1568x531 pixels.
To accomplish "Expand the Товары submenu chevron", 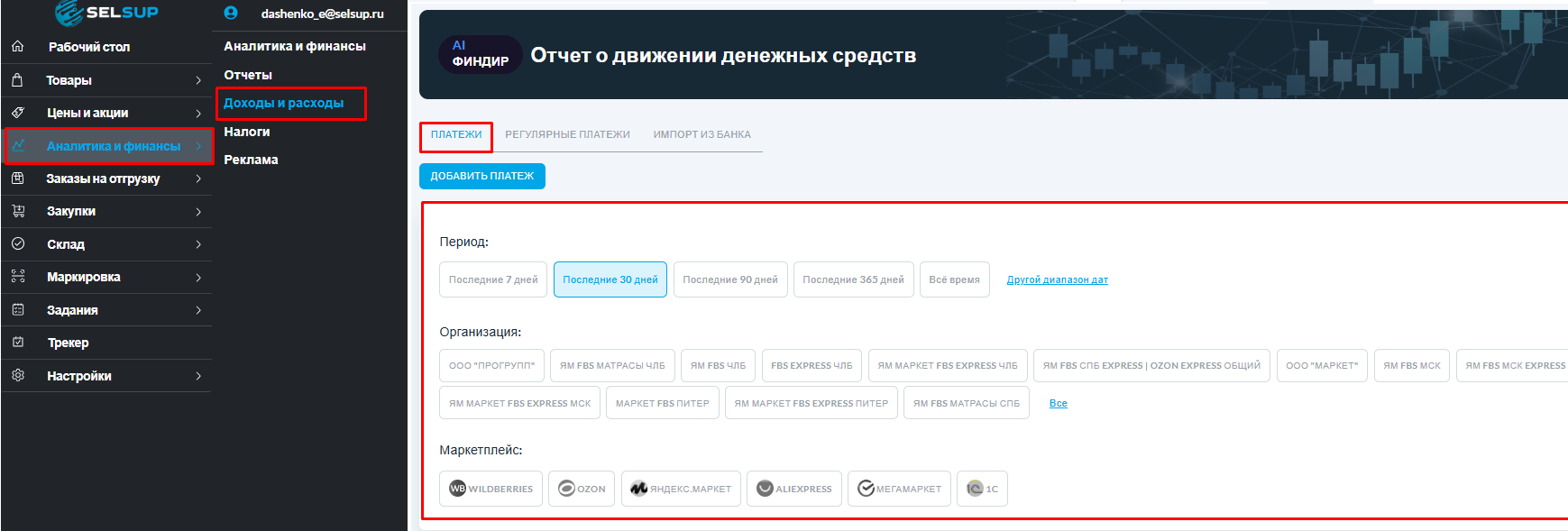I will point(198,80).
